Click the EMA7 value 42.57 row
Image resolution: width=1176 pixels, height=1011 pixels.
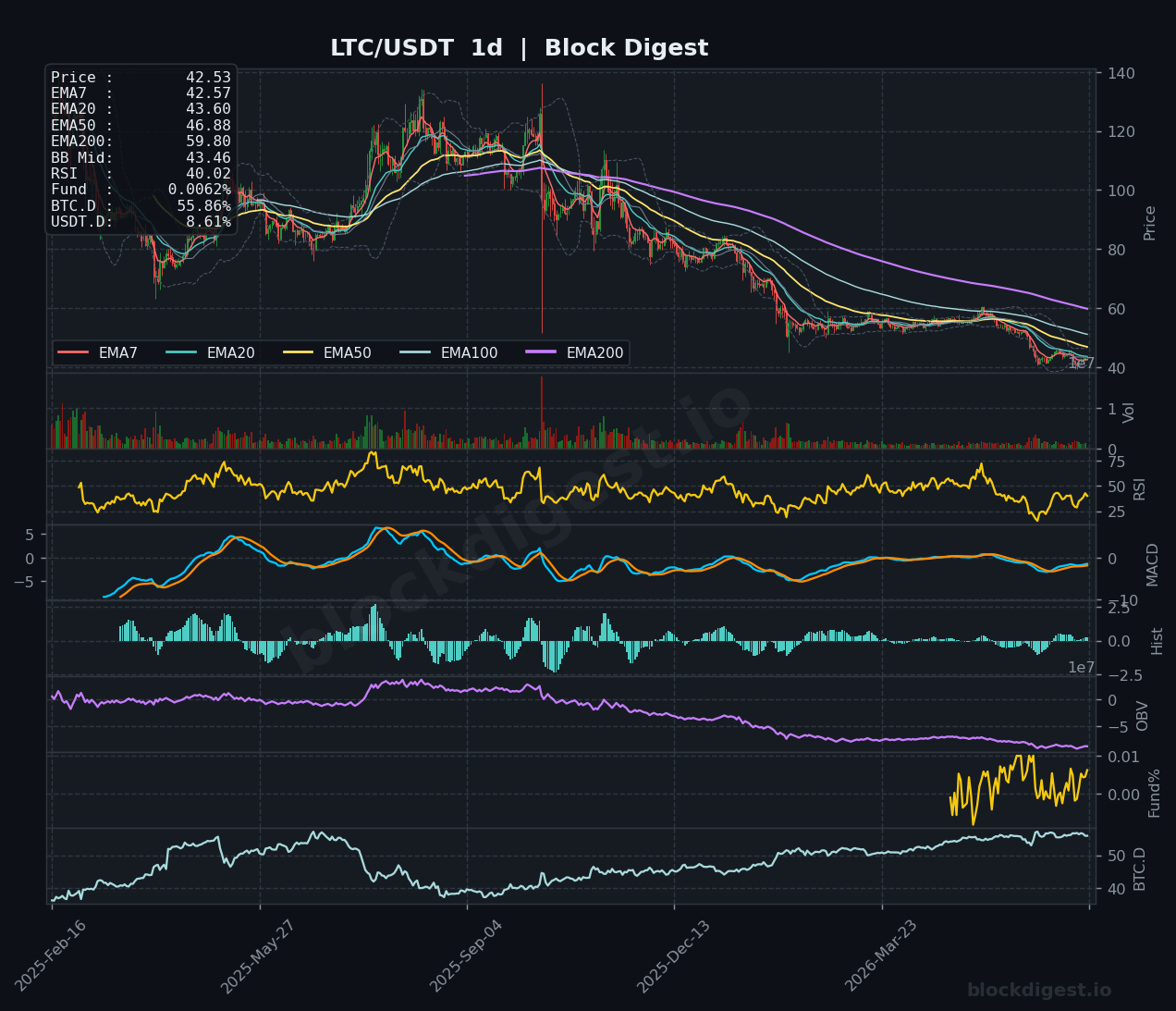141,93
